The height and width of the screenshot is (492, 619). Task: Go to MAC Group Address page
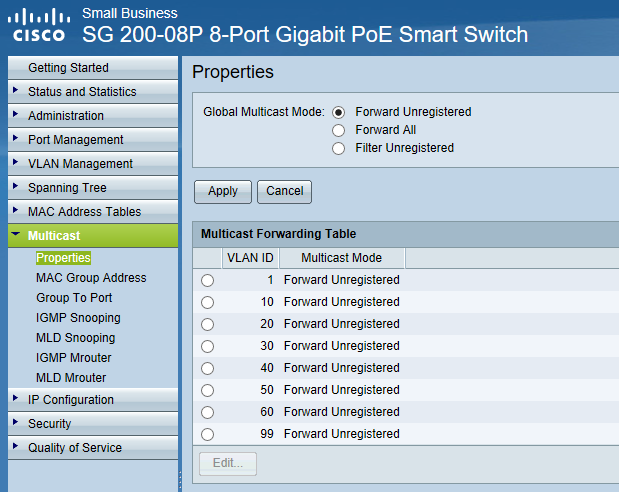91,278
